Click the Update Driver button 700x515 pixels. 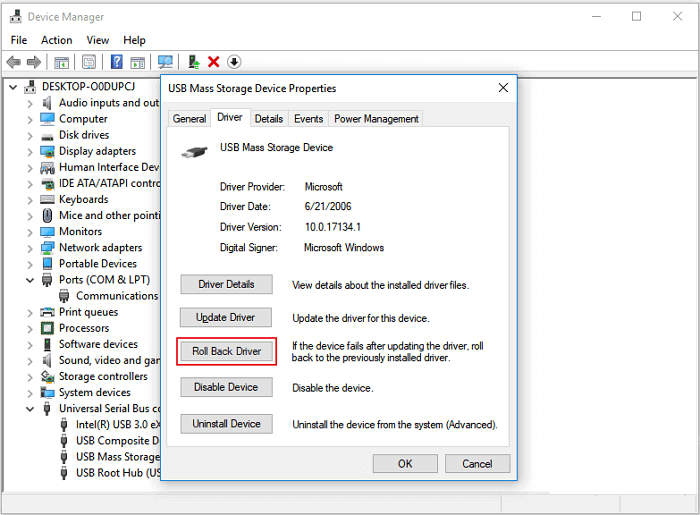click(225, 317)
